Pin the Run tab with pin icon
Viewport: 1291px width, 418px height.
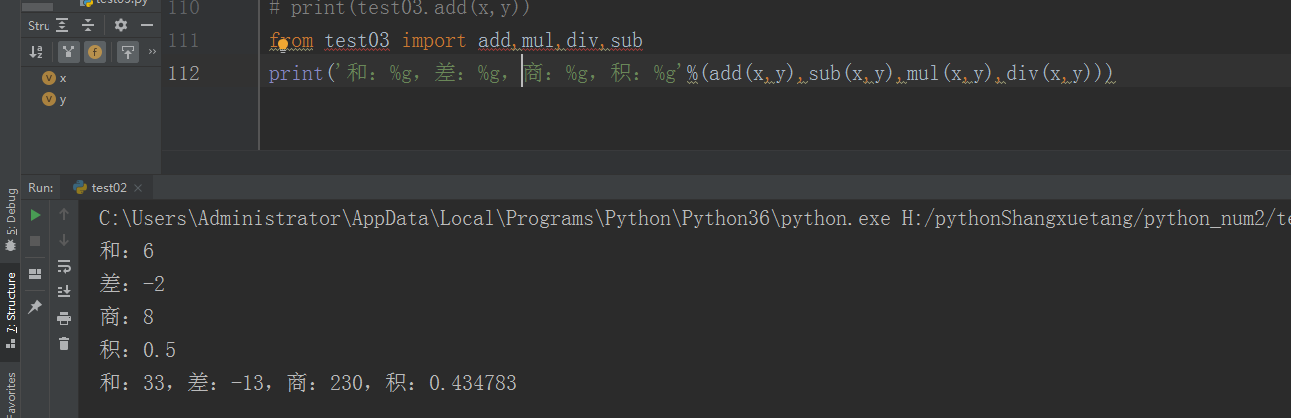[x=35, y=307]
